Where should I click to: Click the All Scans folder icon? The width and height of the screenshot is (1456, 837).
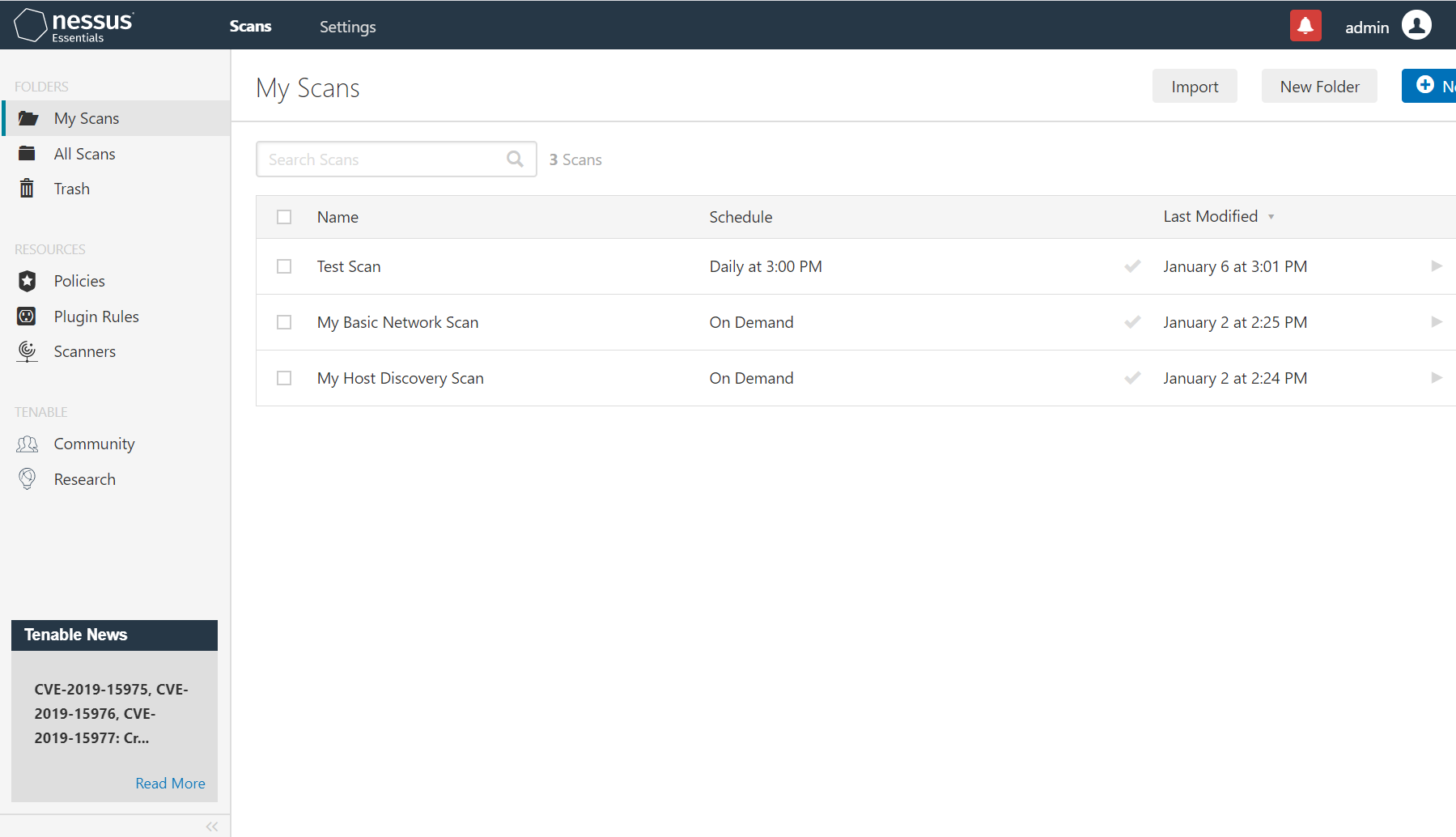27,153
